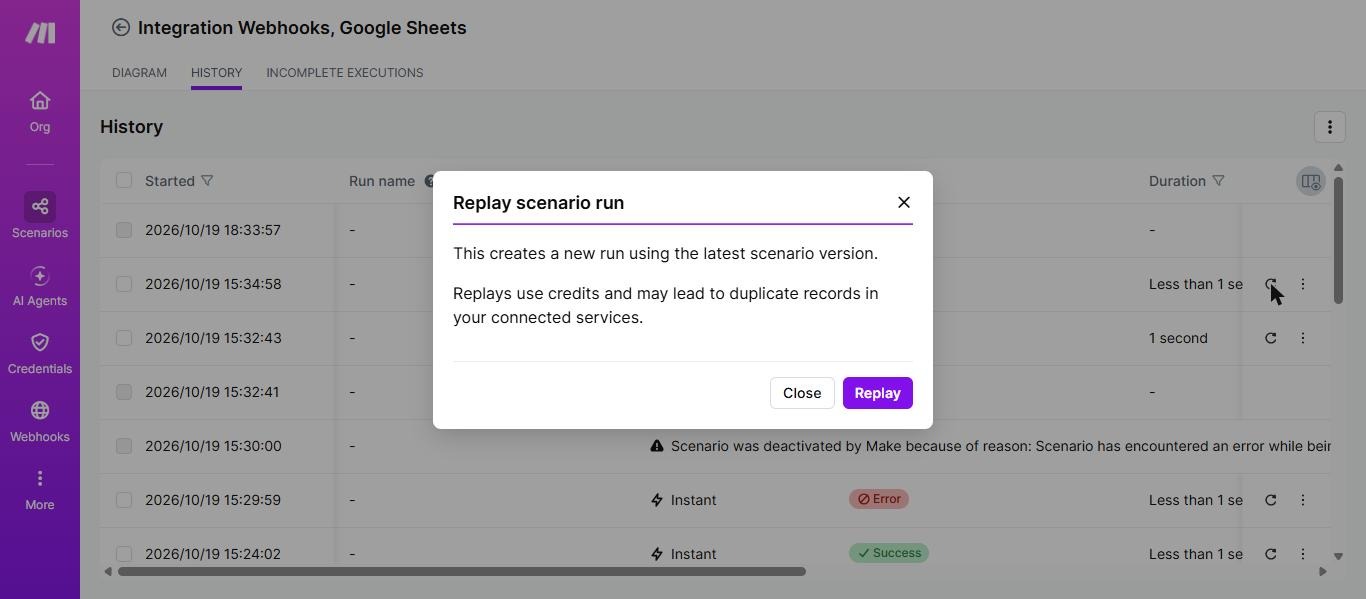Click the Error status badge
The height and width of the screenshot is (599, 1366).
(879, 499)
